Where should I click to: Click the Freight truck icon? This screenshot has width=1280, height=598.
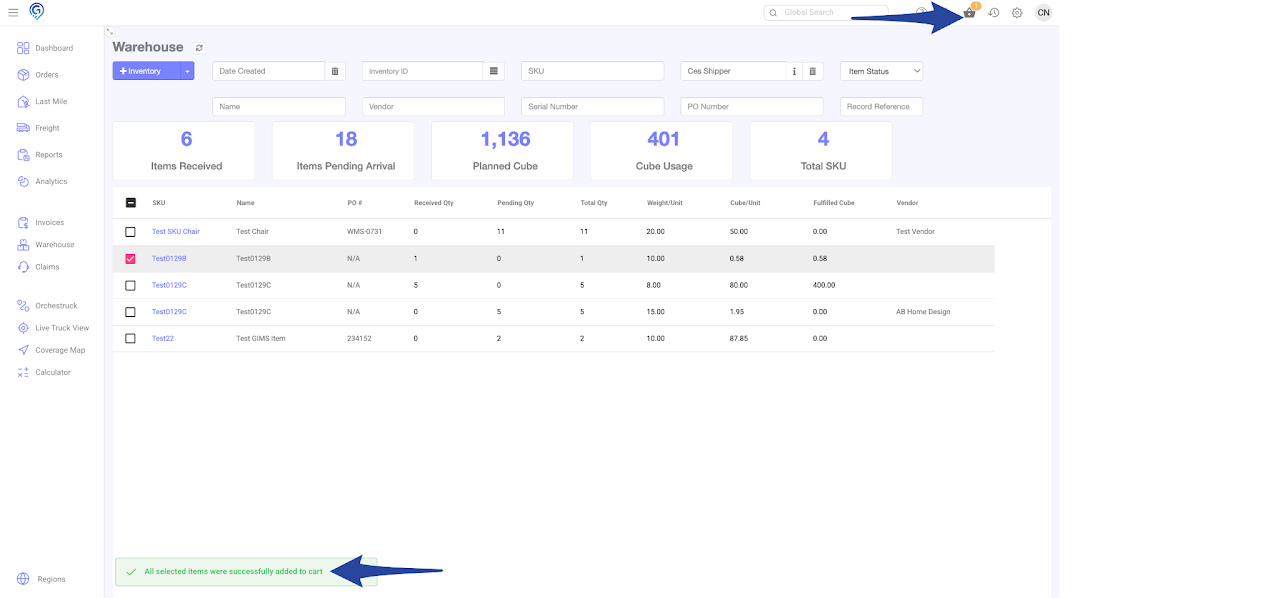pos(23,128)
